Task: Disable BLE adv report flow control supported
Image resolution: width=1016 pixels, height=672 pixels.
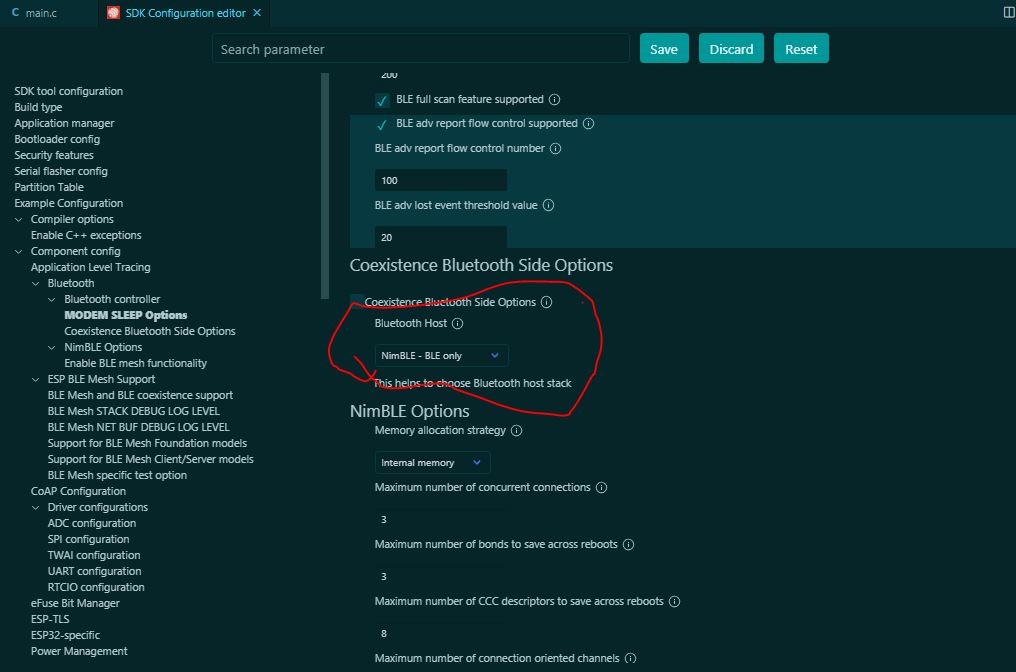Action: point(380,124)
